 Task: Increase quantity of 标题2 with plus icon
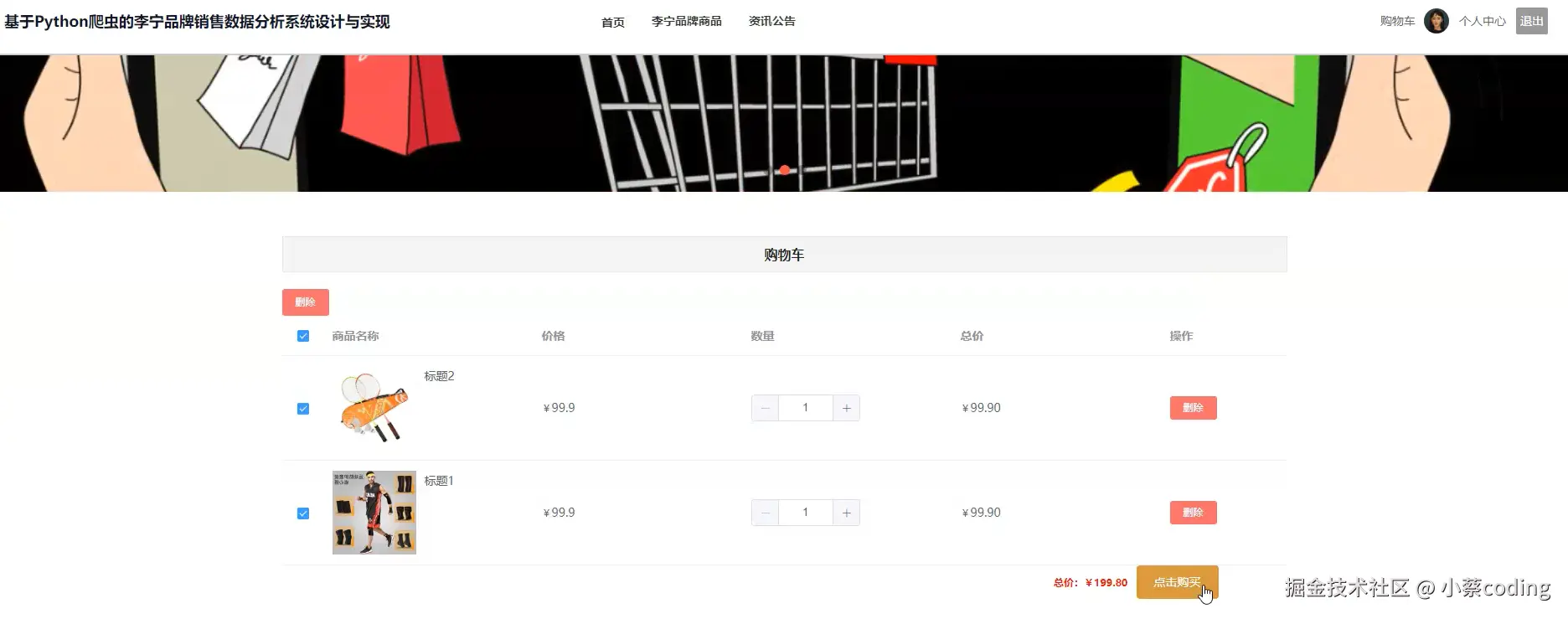tap(847, 408)
